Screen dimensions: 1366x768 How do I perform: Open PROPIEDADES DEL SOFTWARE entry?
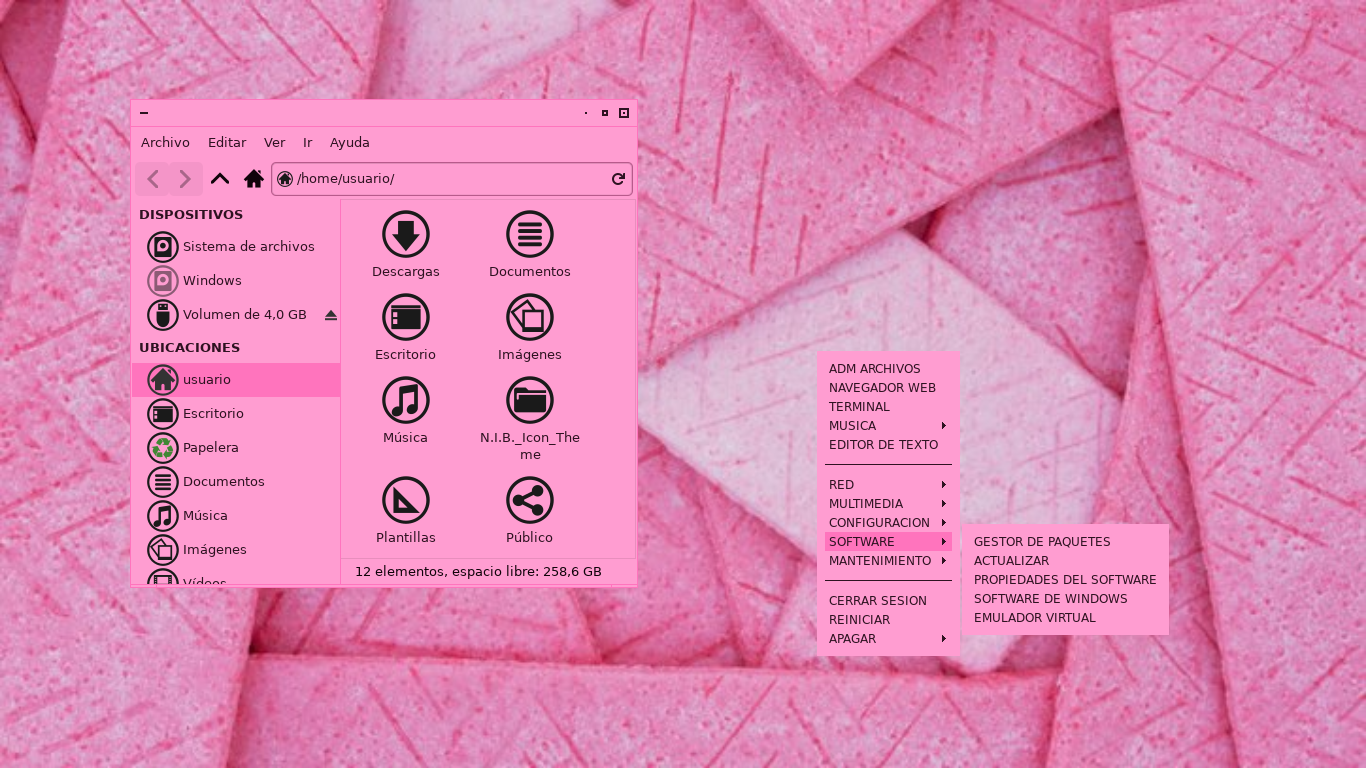click(1065, 580)
